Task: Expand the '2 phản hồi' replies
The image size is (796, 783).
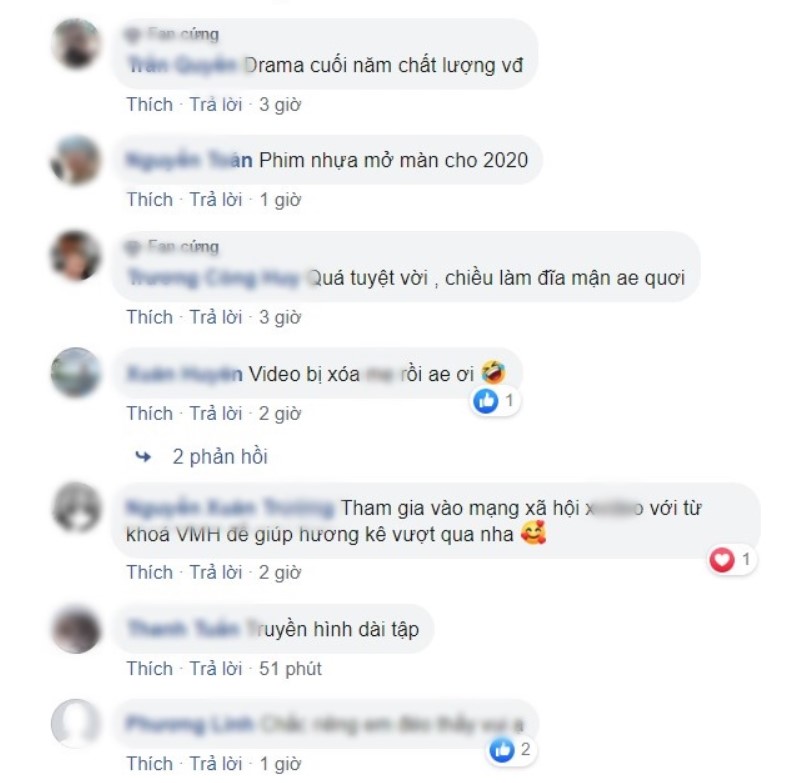Action: pyautogui.click(x=220, y=457)
